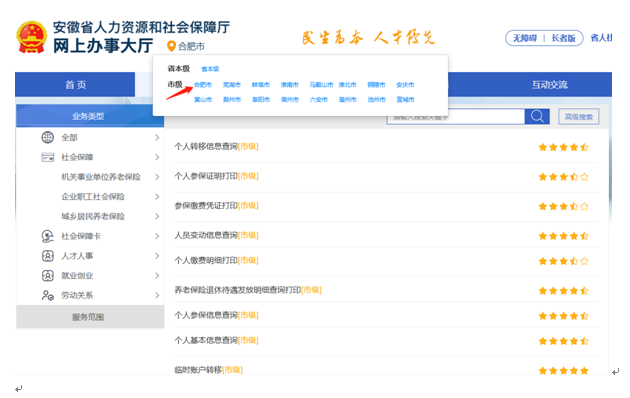Expand the 社会保障 chevron
This screenshot has height=398, width=630.
(x=157, y=157)
